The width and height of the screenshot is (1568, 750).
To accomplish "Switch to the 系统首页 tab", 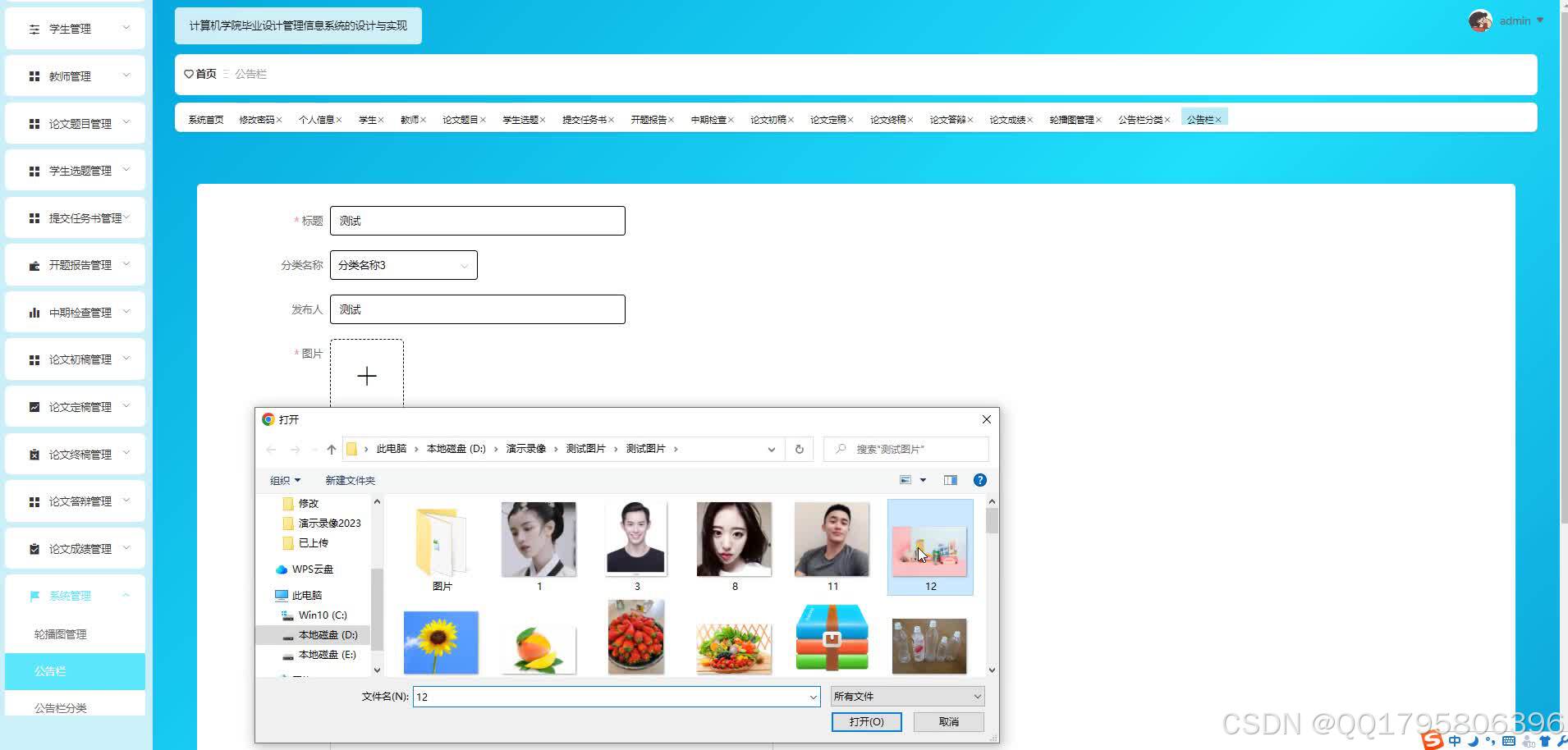I will (205, 120).
